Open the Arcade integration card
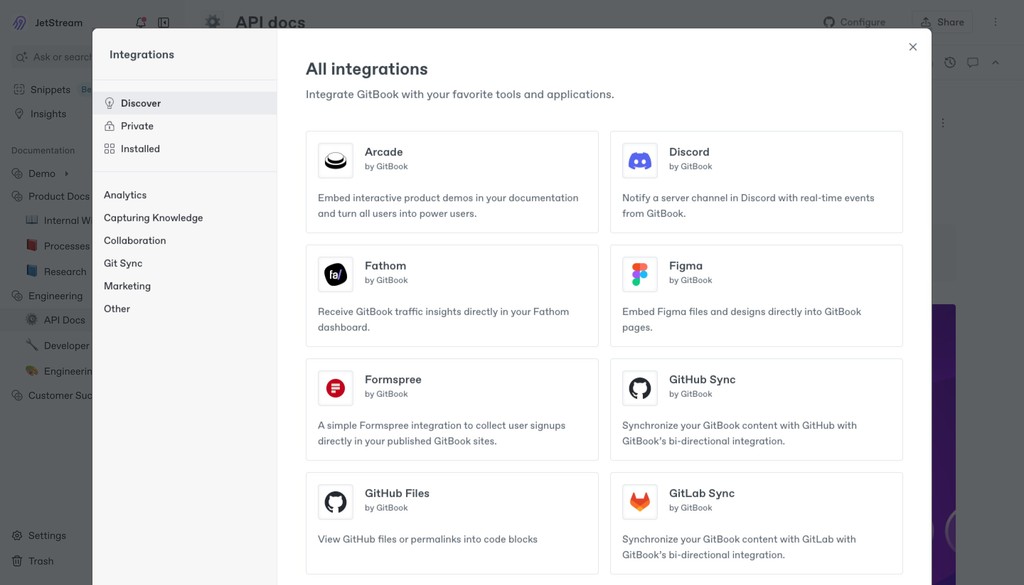Image resolution: width=1024 pixels, height=585 pixels. [x=451, y=182]
